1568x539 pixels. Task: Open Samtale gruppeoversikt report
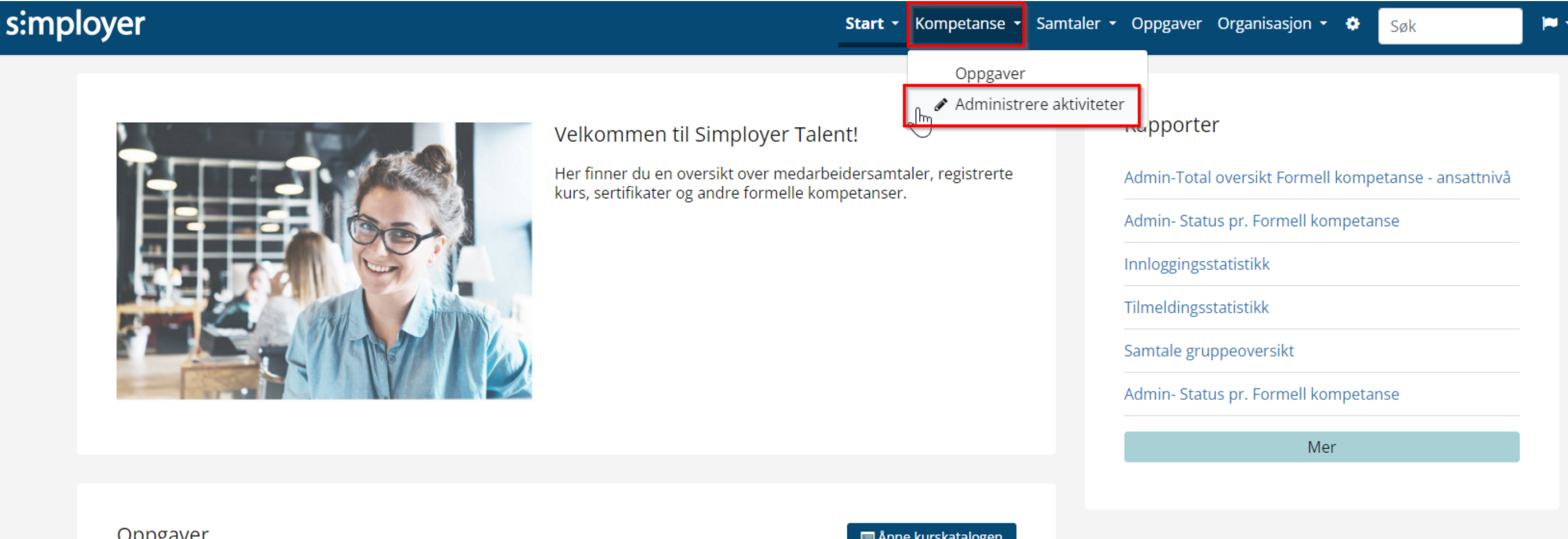pyautogui.click(x=1208, y=351)
